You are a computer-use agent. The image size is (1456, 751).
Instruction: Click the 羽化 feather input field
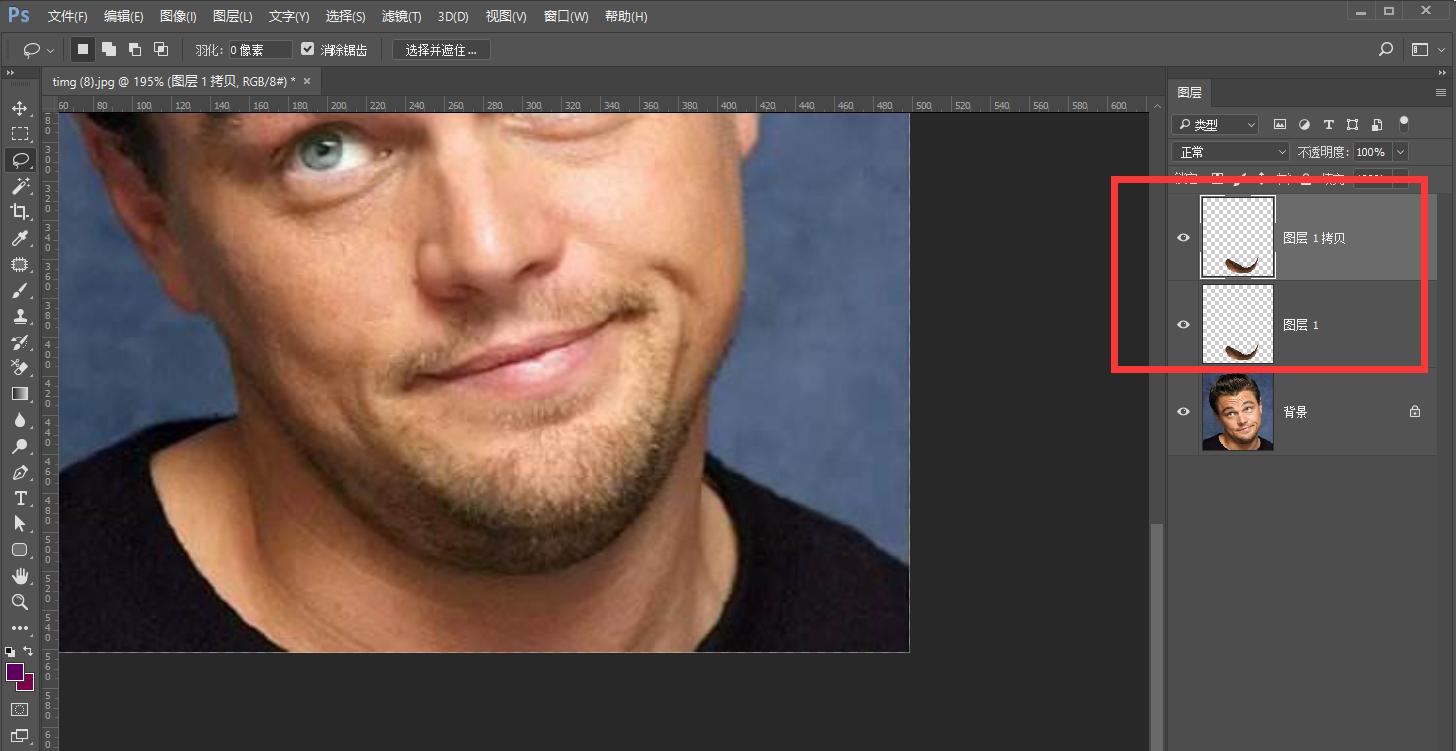tap(260, 50)
